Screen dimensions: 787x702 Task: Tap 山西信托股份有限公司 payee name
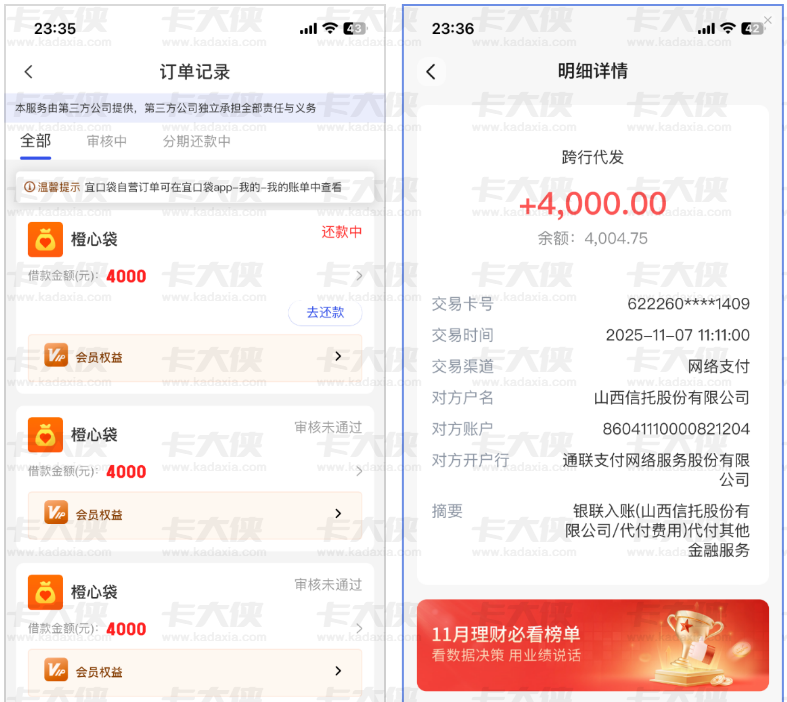(672, 398)
